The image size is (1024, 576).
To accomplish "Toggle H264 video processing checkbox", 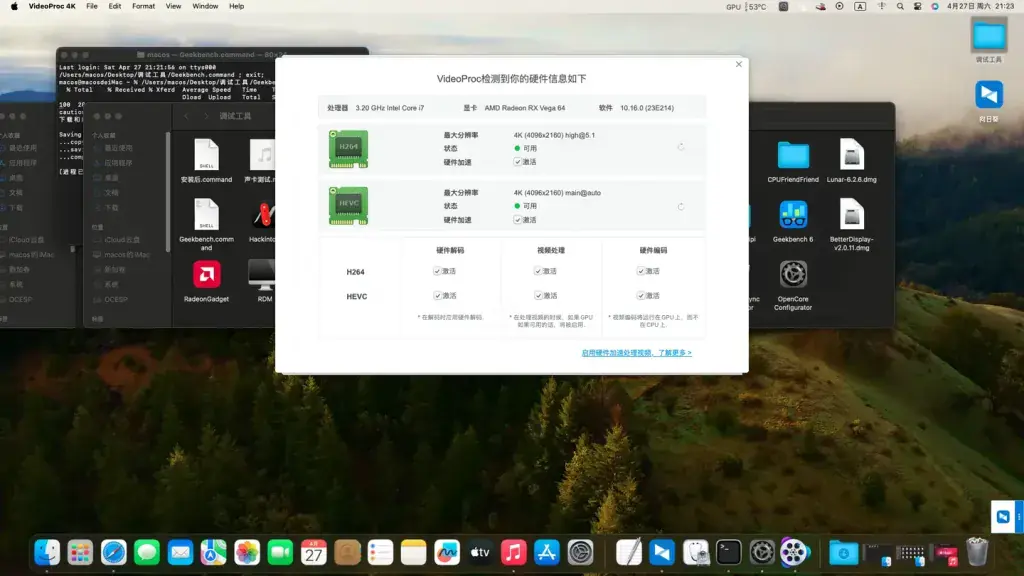I will tap(537, 270).
